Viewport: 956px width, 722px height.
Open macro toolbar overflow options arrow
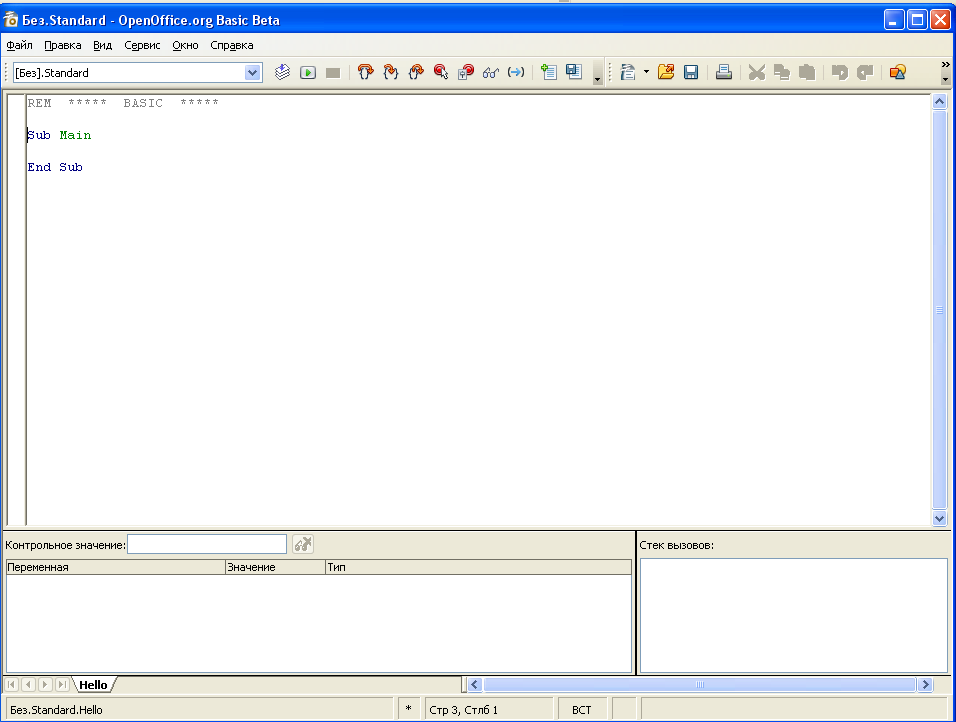pyautogui.click(x=598, y=79)
